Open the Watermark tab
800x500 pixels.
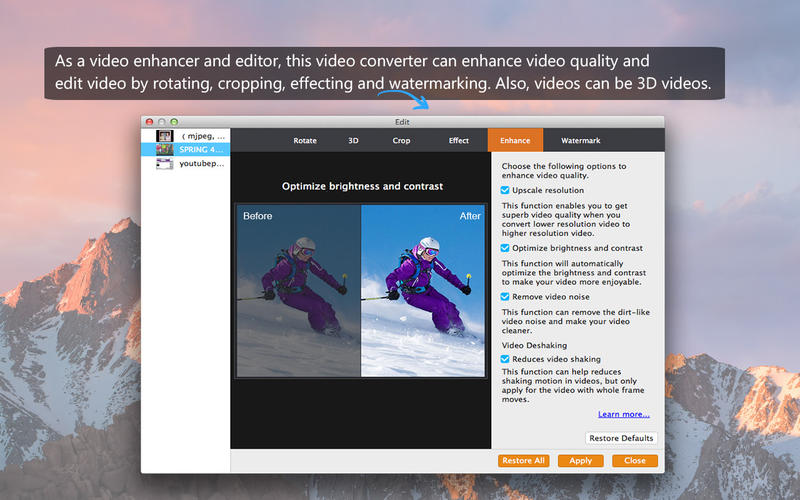click(580, 141)
